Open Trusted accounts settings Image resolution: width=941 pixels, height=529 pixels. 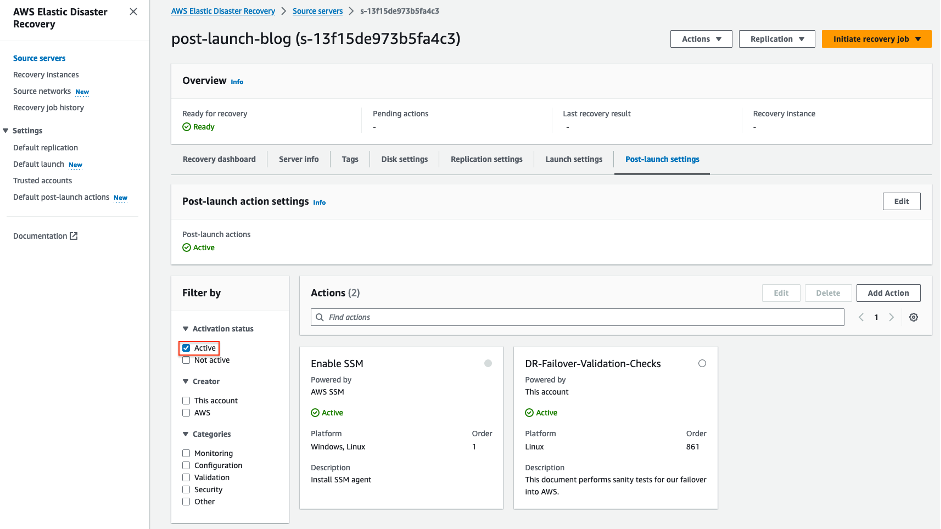pyautogui.click(x=43, y=180)
